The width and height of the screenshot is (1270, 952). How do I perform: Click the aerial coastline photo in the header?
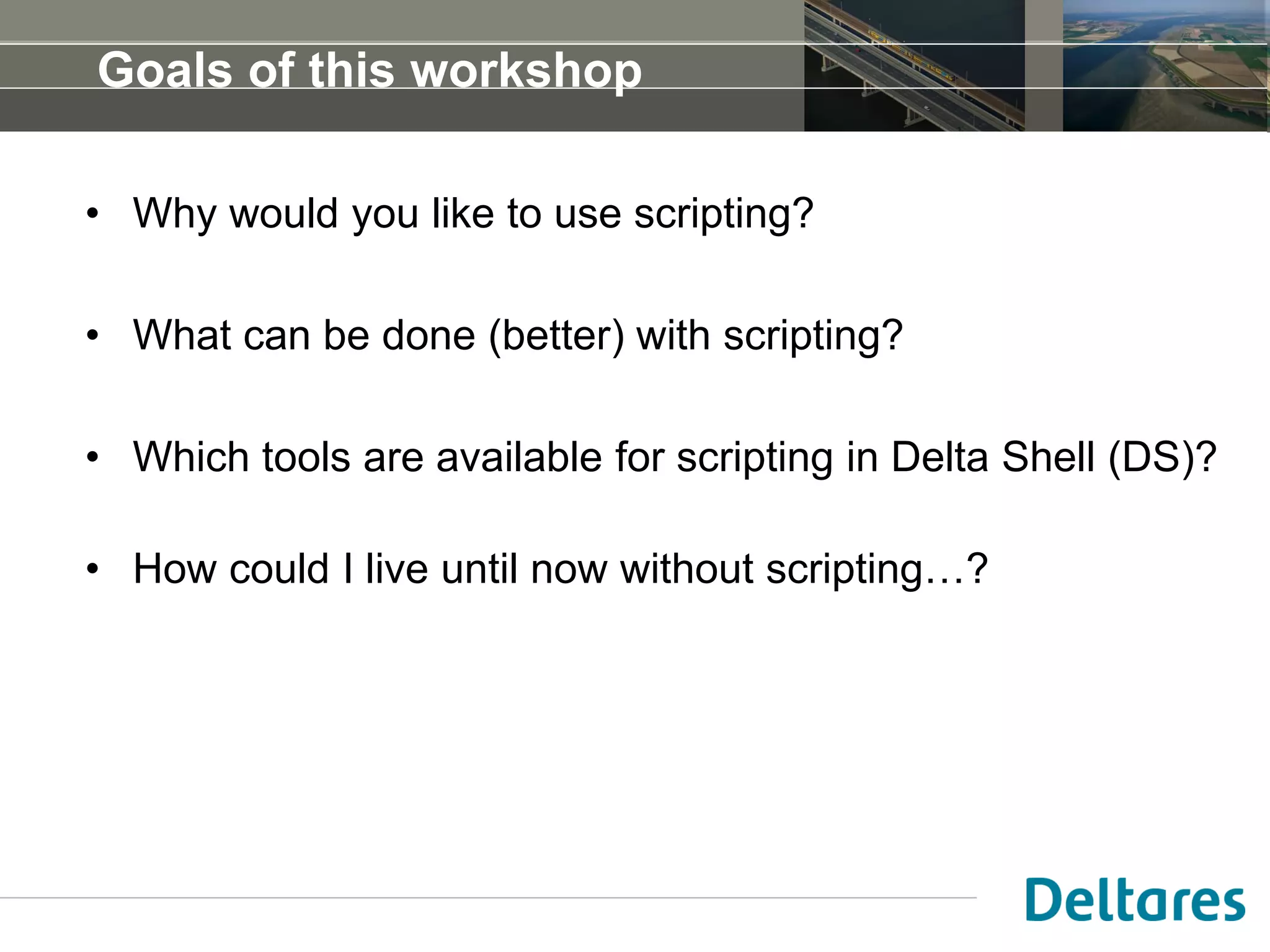(1165, 65)
